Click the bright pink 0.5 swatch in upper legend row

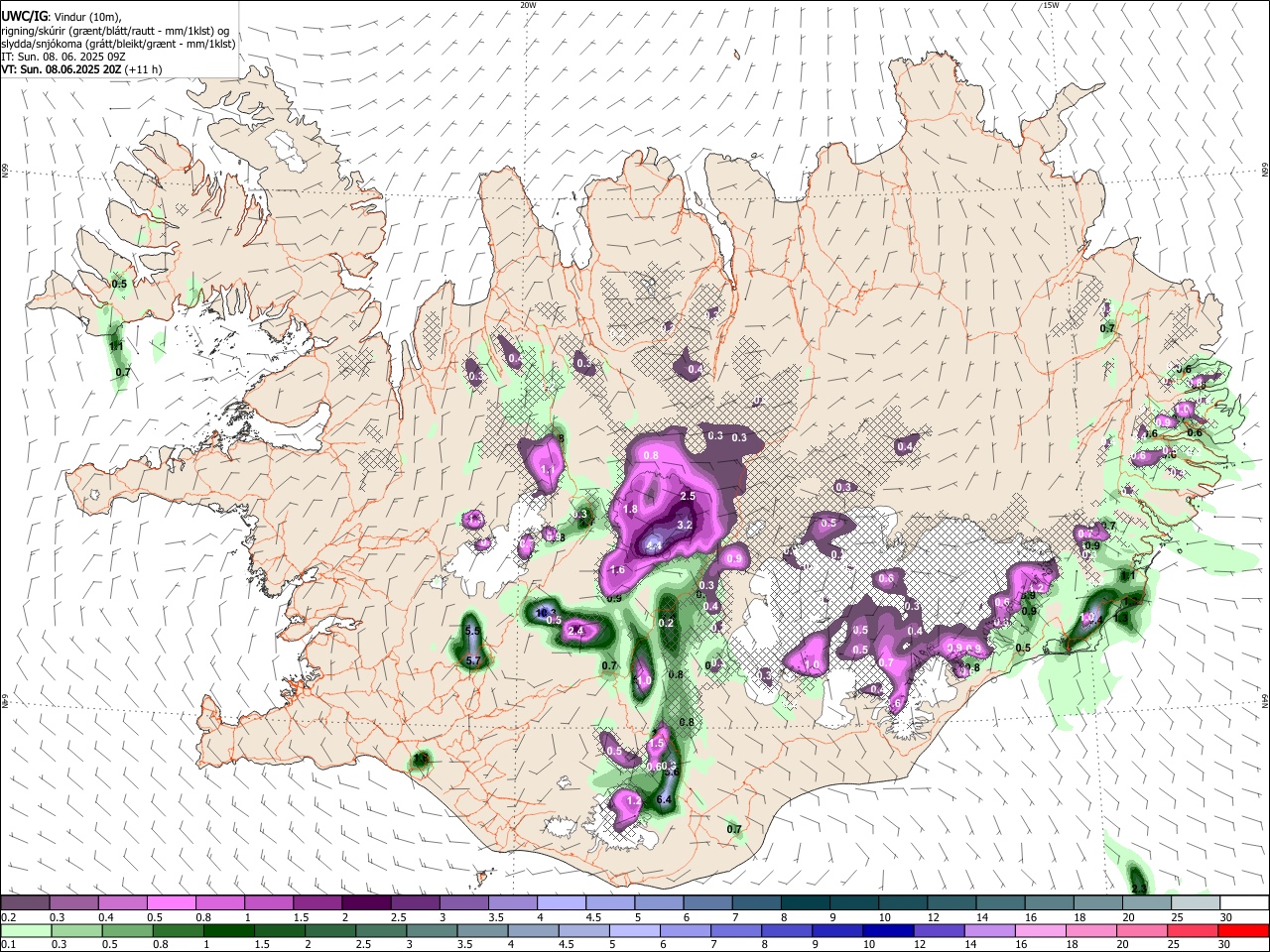pos(171,902)
